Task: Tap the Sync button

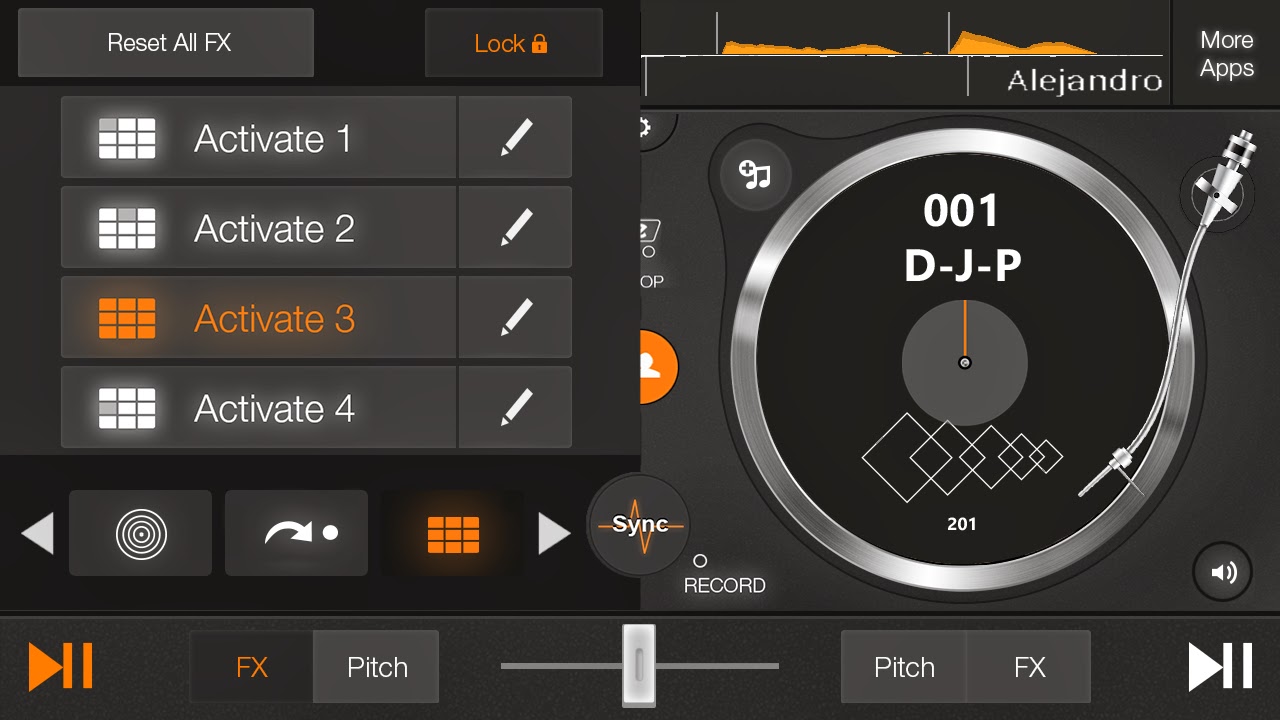Action: 639,525
